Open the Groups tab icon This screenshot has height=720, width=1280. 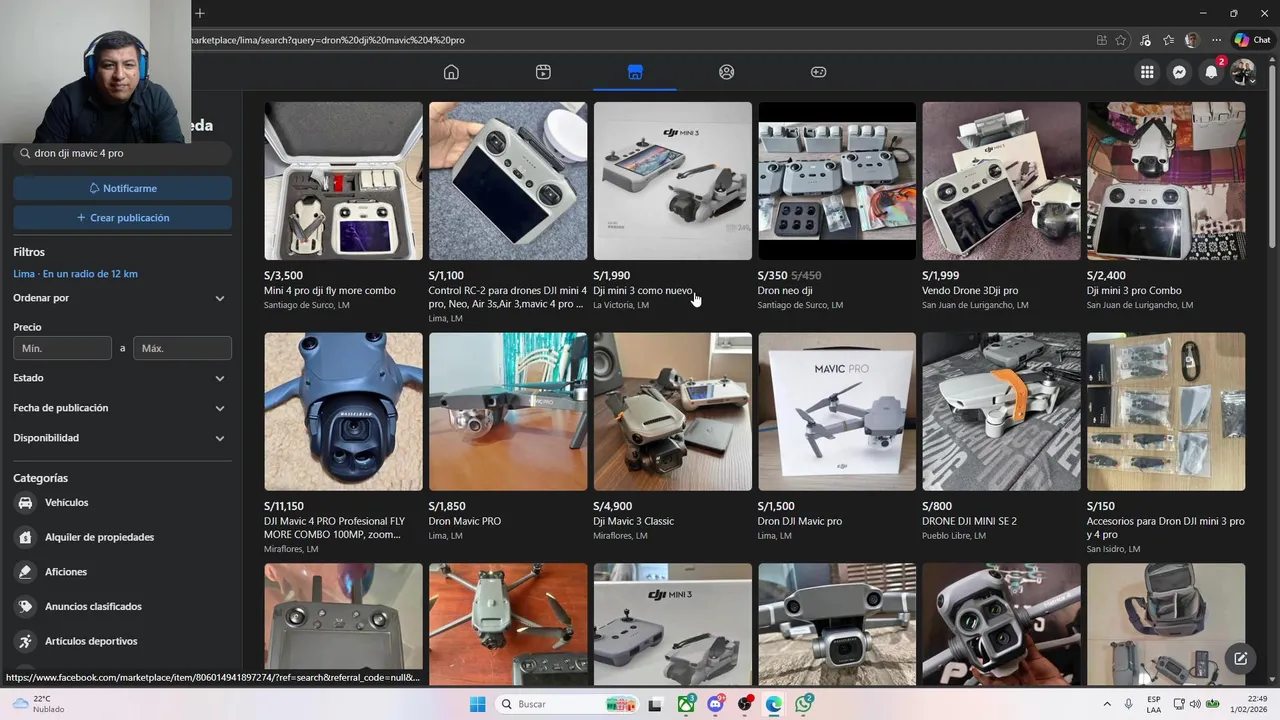(727, 72)
